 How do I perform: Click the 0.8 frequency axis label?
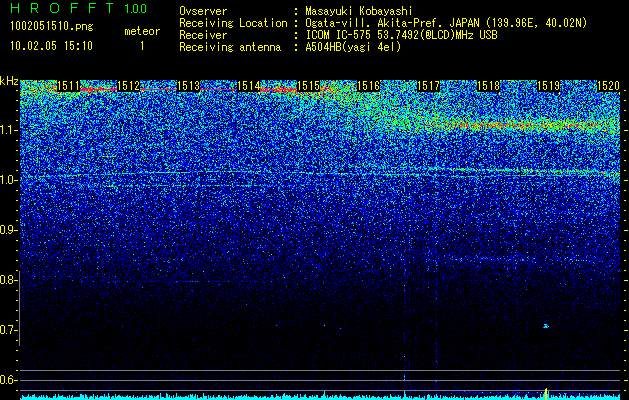click(9, 280)
